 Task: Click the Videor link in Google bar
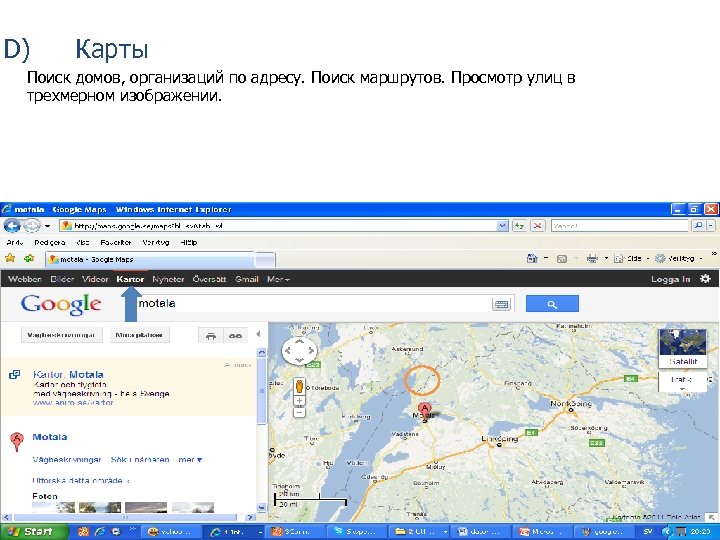click(95, 279)
